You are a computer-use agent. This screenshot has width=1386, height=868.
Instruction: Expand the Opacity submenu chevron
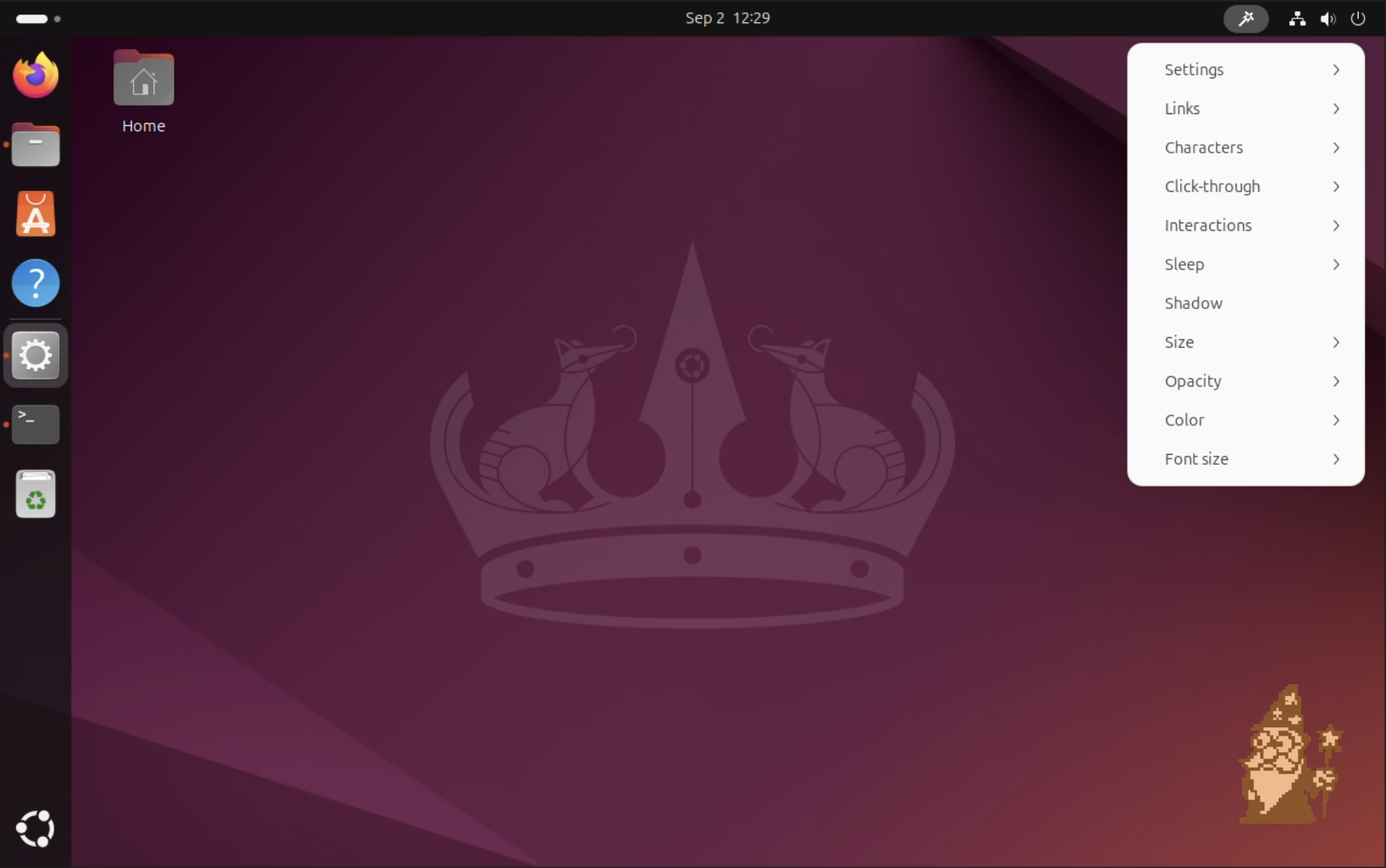[x=1335, y=381]
